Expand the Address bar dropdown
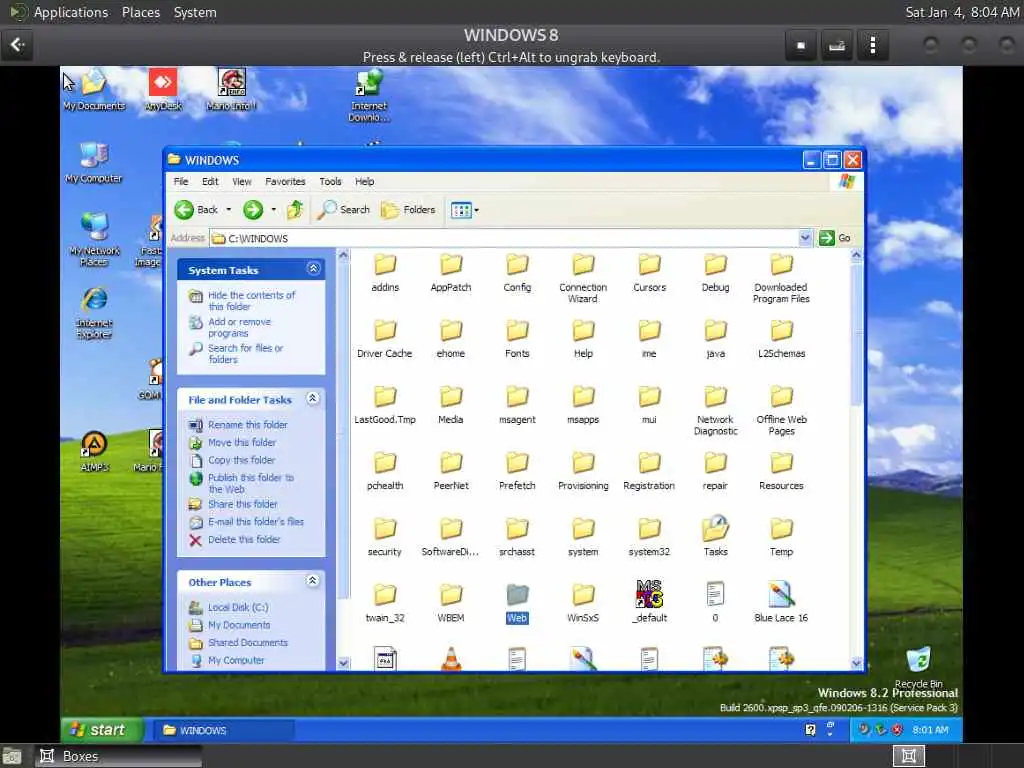1024x768 pixels. click(x=805, y=238)
